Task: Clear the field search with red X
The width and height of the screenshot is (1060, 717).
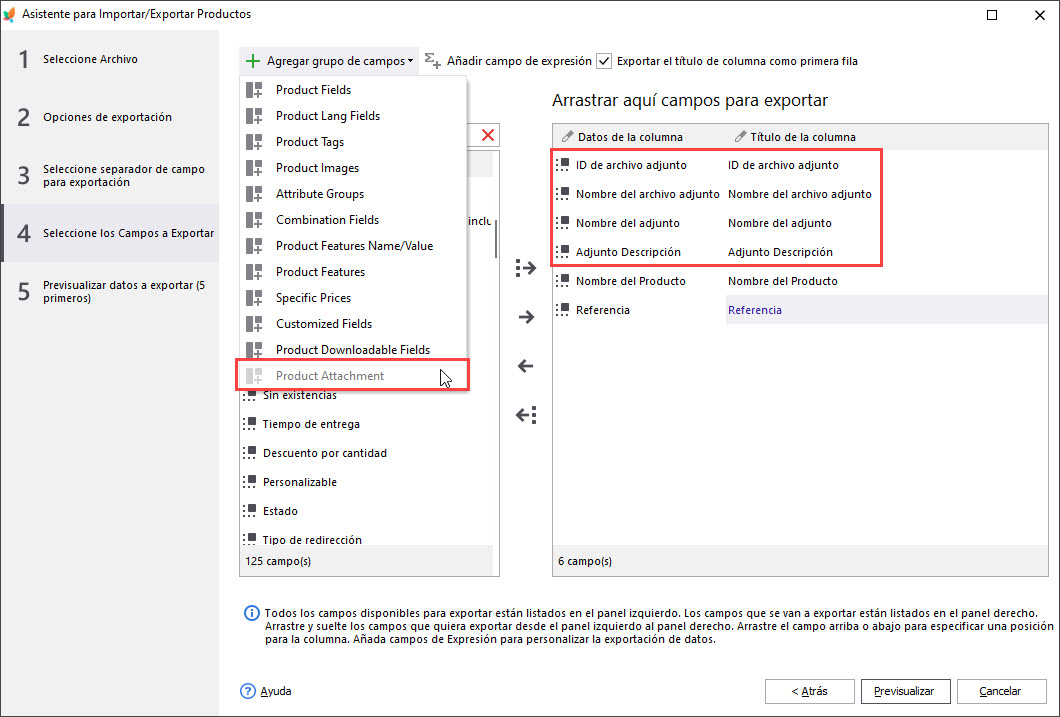Action: click(487, 135)
